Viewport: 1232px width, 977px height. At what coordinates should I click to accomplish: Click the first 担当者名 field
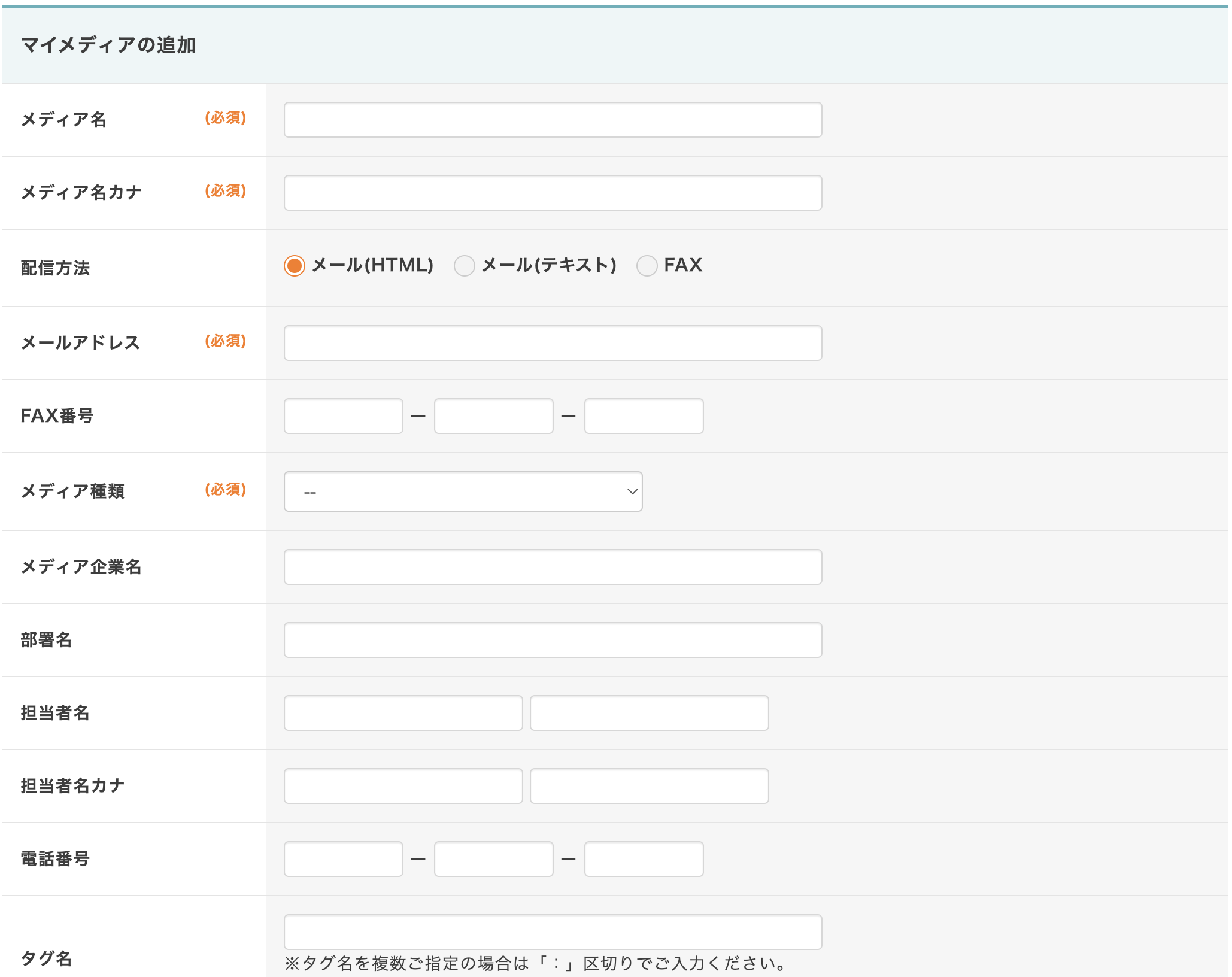[x=403, y=713]
